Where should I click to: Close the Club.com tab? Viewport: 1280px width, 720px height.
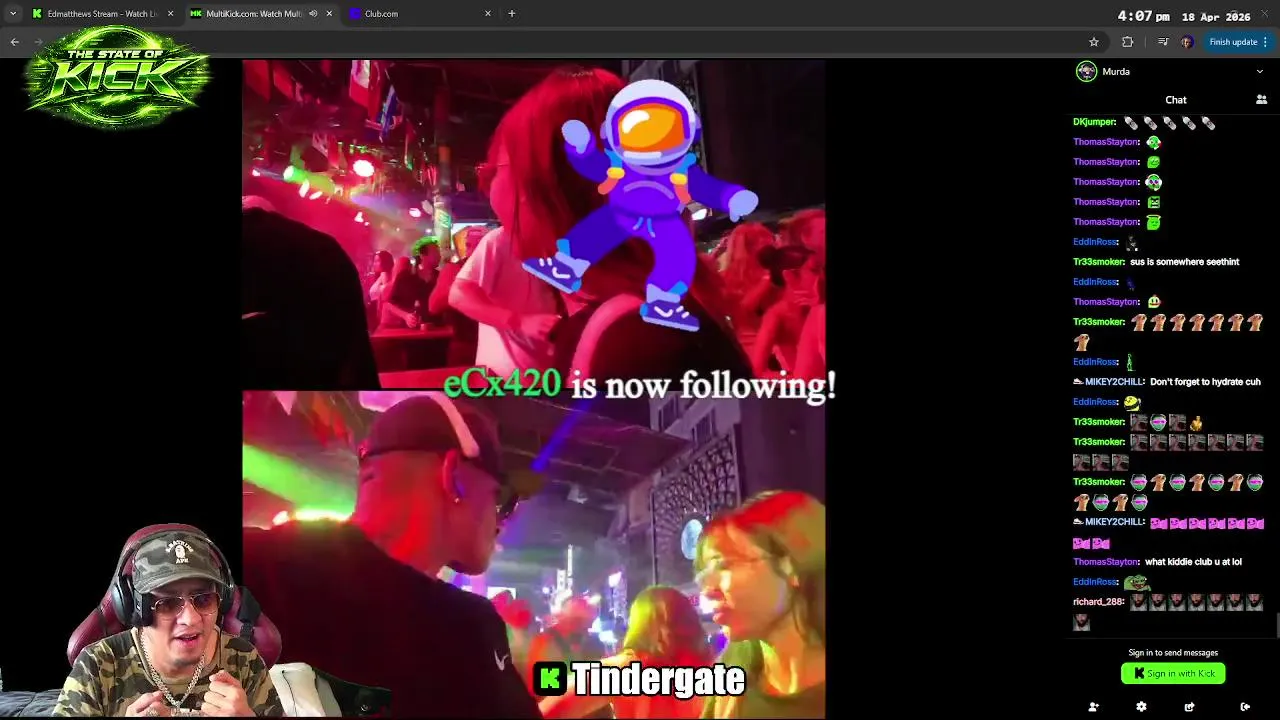pos(488,13)
